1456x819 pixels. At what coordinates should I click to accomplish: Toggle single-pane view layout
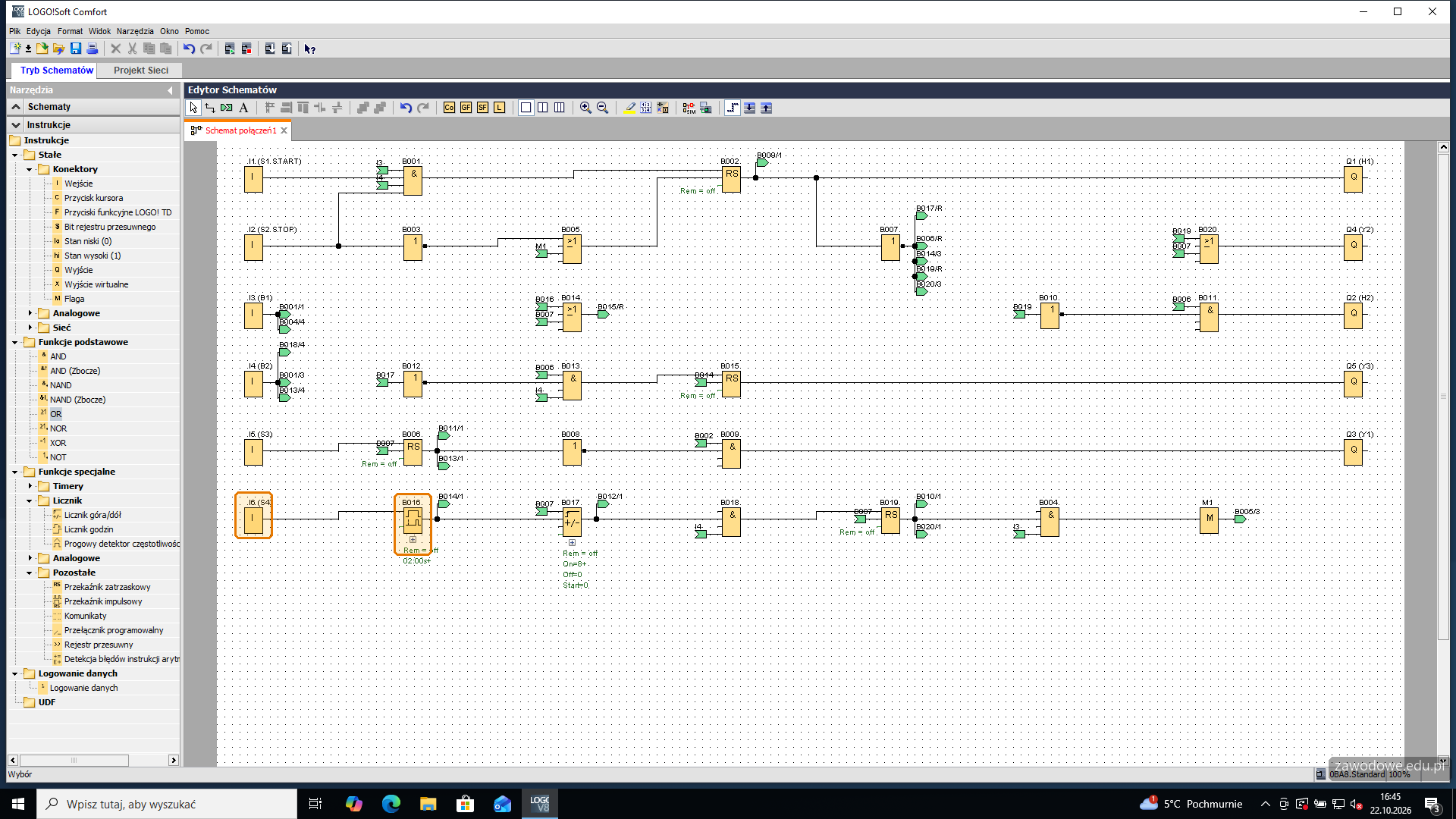click(x=526, y=108)
